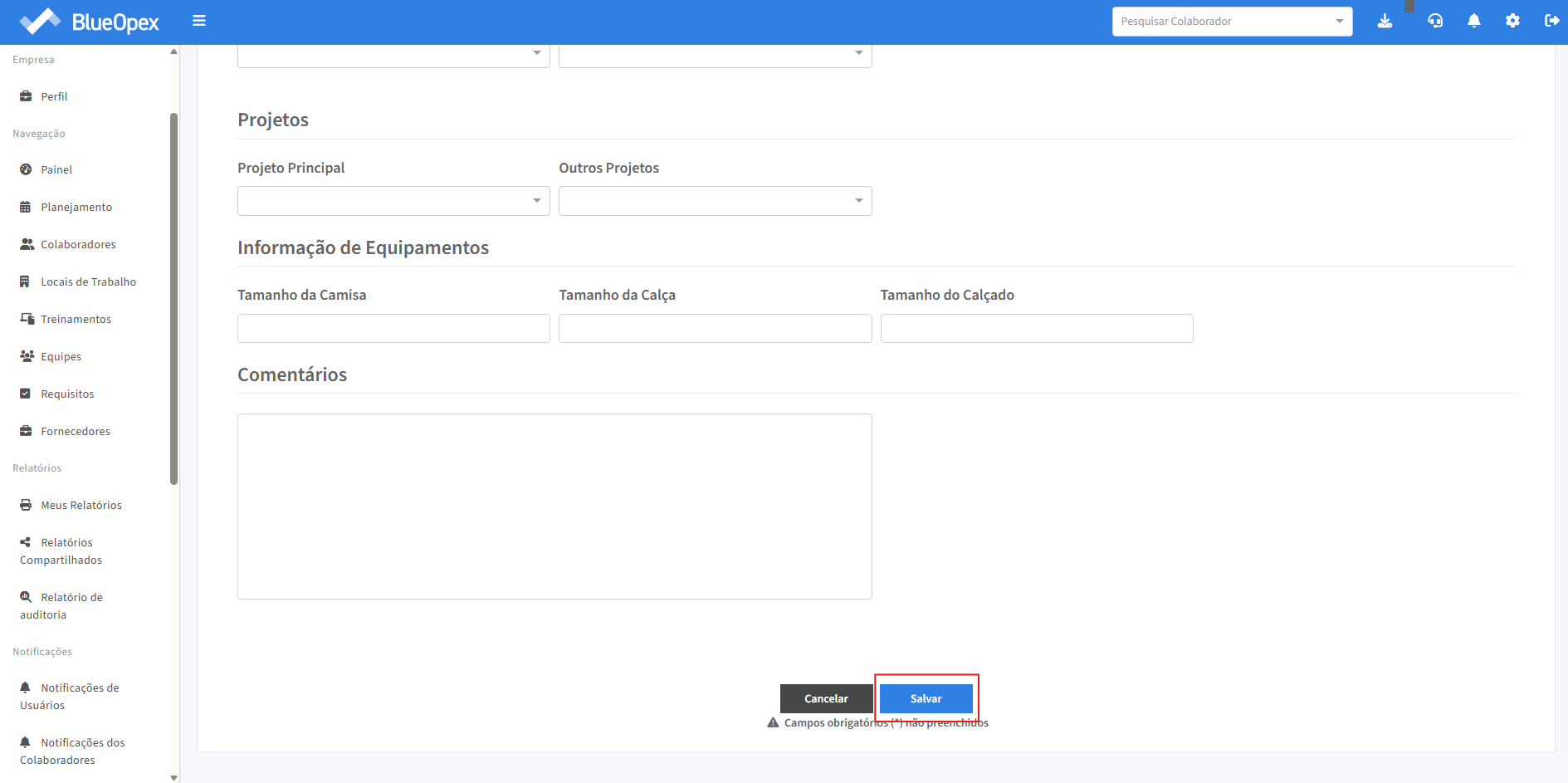
Task: Open Perfil in the sidebar
Action: [54, 96]
